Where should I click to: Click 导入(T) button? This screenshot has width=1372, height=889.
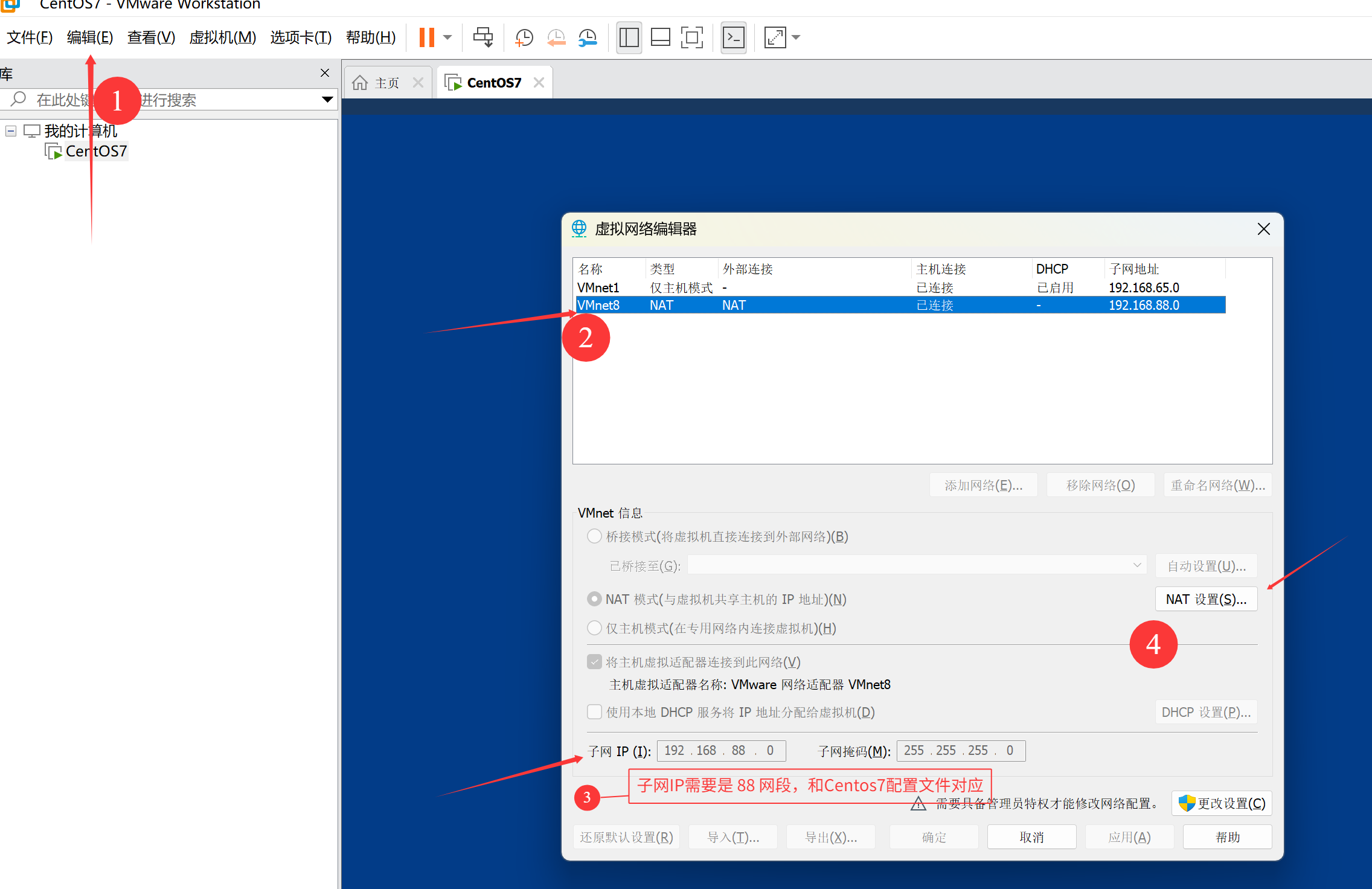click(x=733, y=837)
